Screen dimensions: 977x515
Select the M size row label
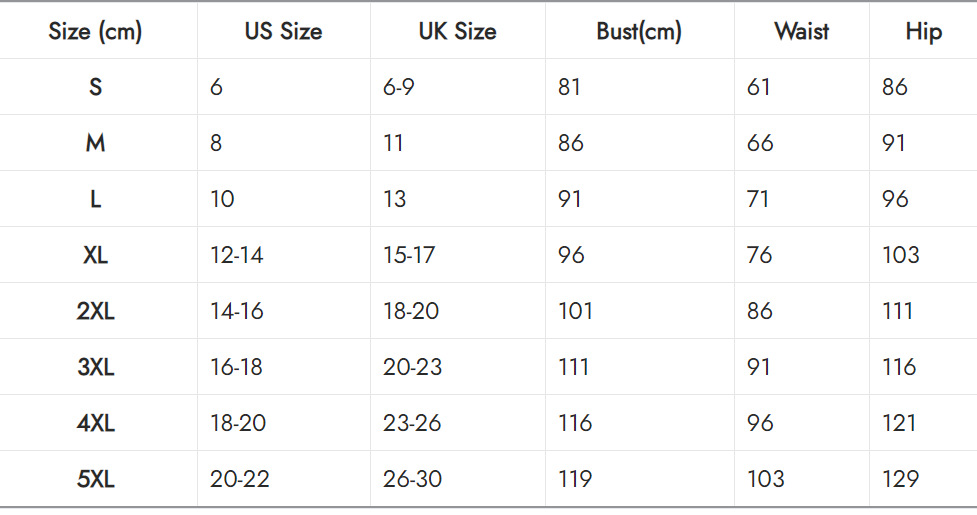pos(96,143)
